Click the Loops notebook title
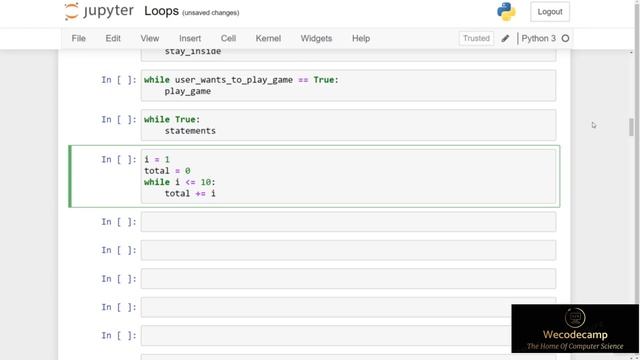 click(161, 11)
